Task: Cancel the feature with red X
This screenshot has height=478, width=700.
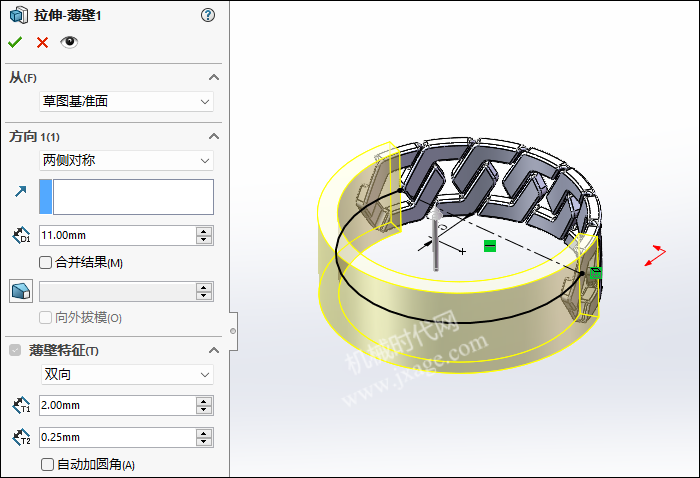Action: click(42, 42)
